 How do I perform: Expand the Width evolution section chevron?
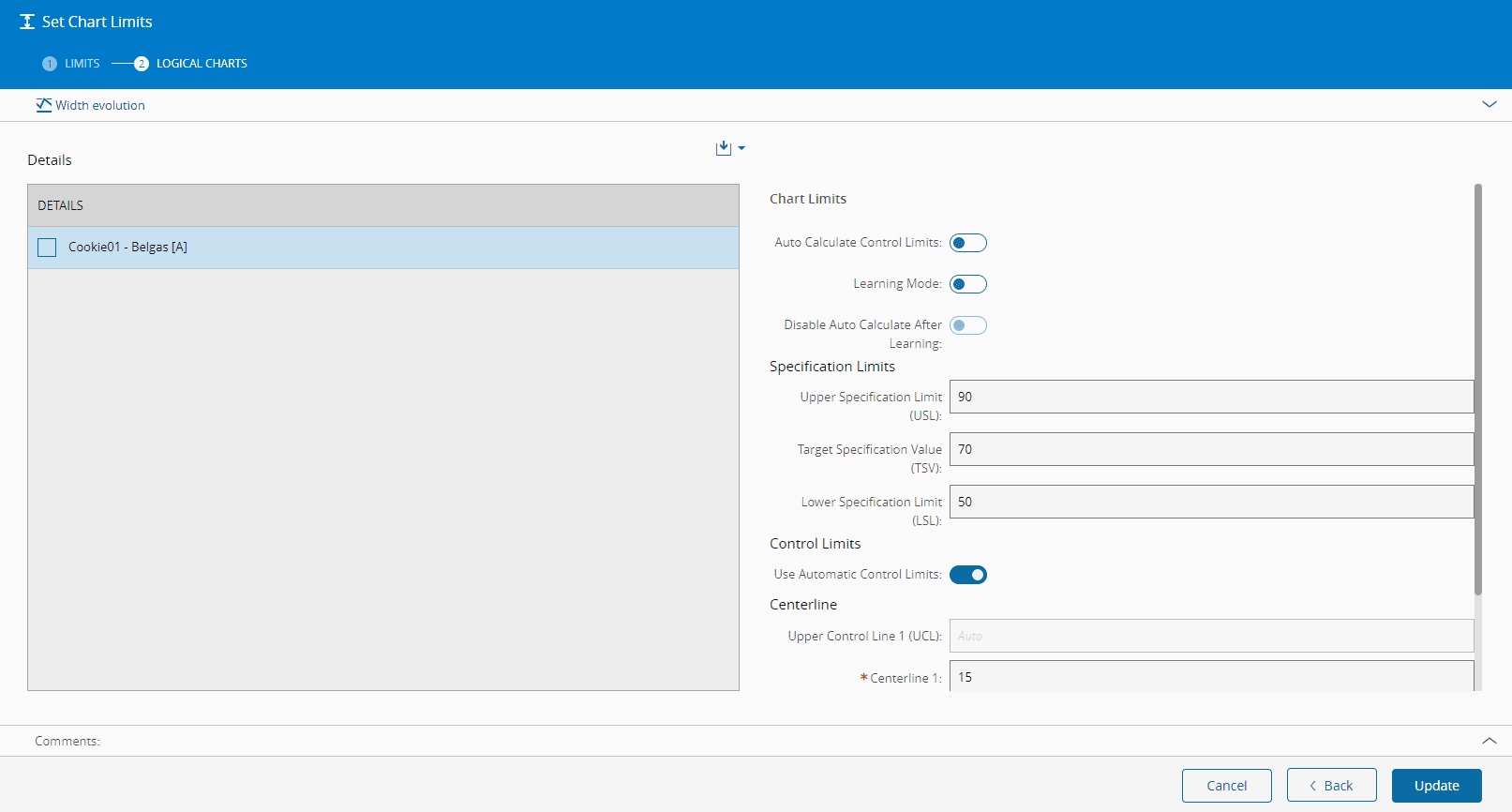pos(1489,105)
